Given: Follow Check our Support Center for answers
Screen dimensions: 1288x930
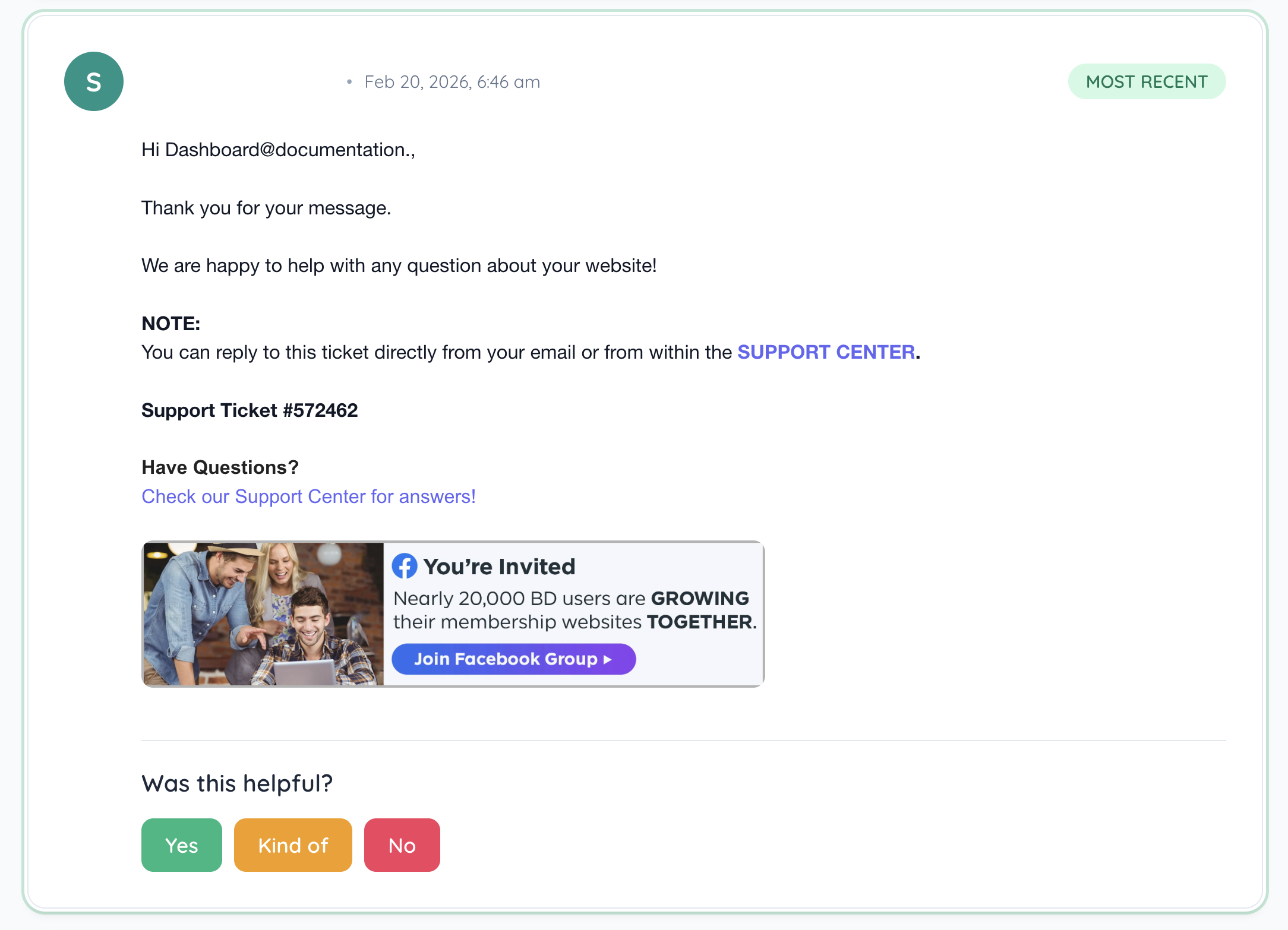Looking at the screenshot, I should click(x=308, y=496).
